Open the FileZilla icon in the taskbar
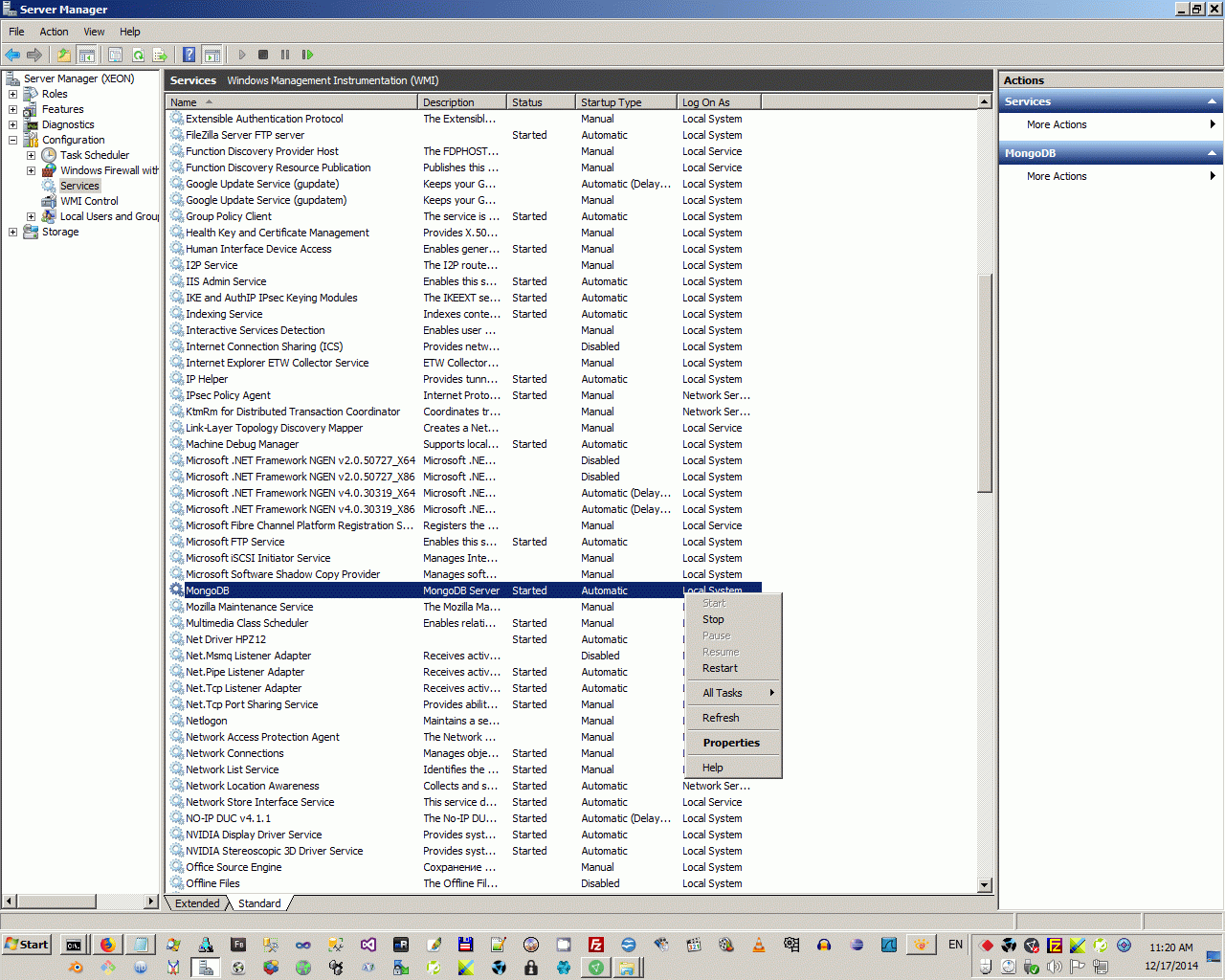 coord(596,945)
